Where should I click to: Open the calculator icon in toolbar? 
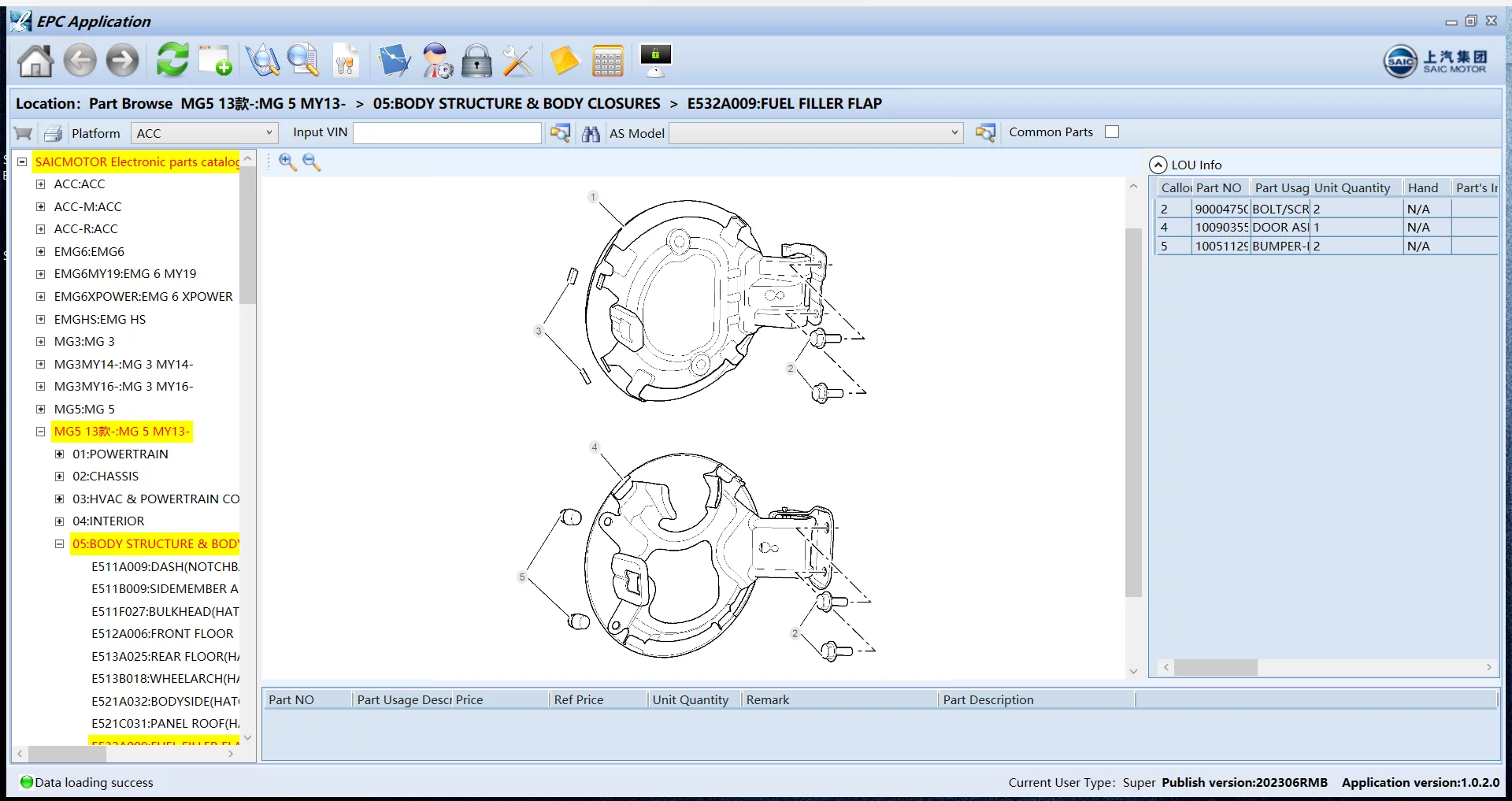[607, 61]
